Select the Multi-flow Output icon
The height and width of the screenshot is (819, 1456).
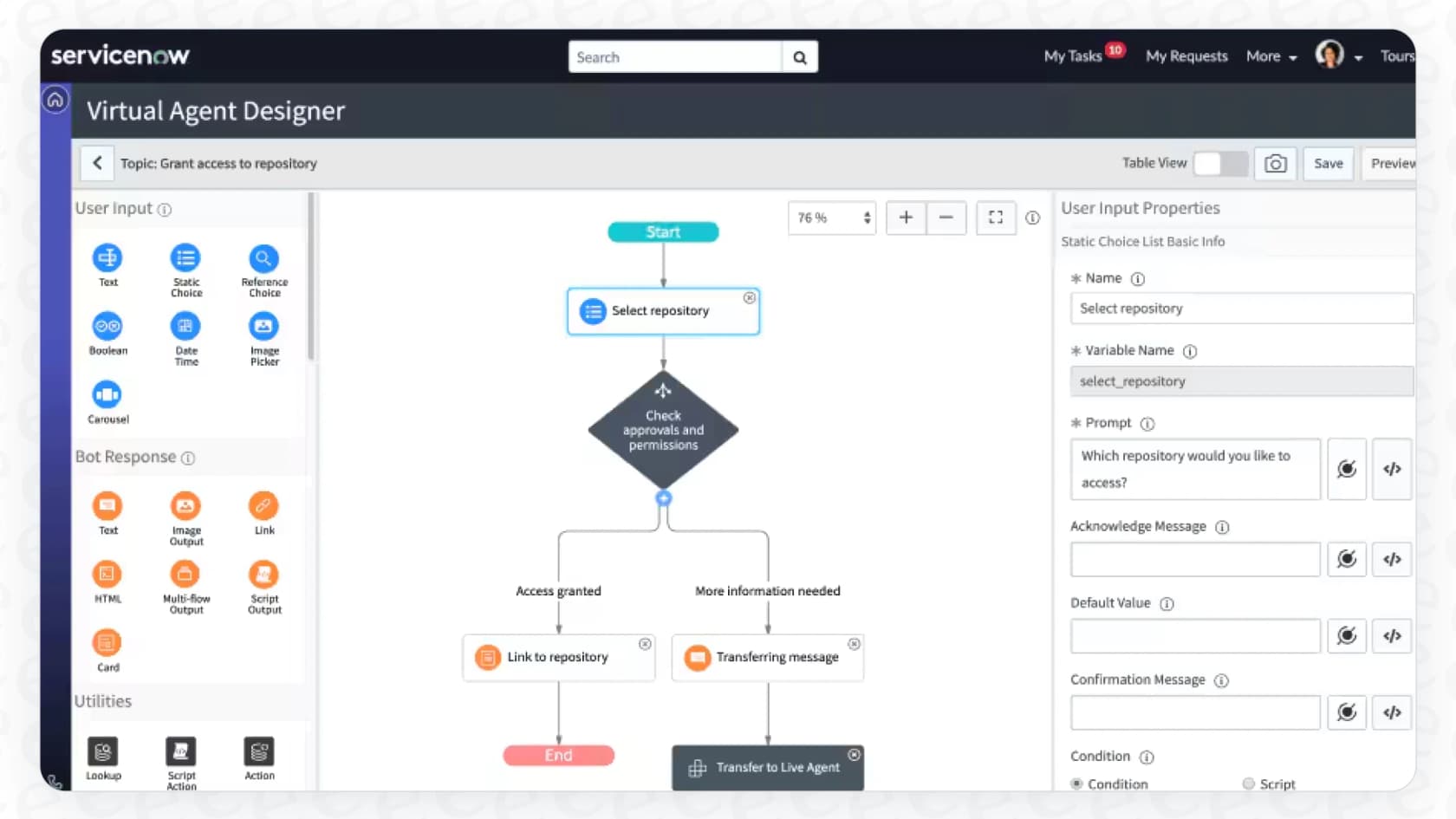(185, 574)
